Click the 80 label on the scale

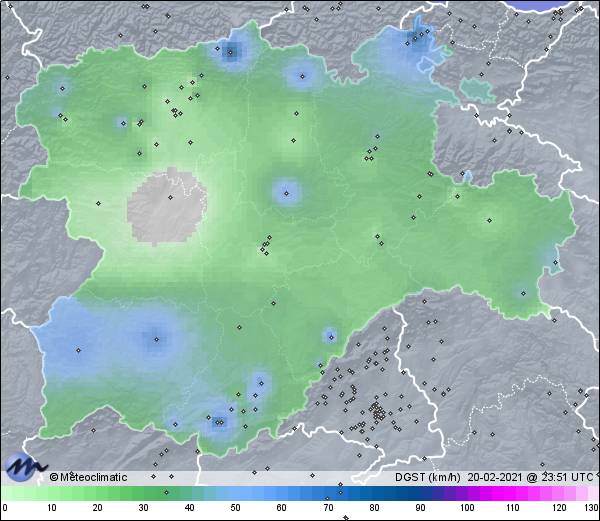(374, 508)
